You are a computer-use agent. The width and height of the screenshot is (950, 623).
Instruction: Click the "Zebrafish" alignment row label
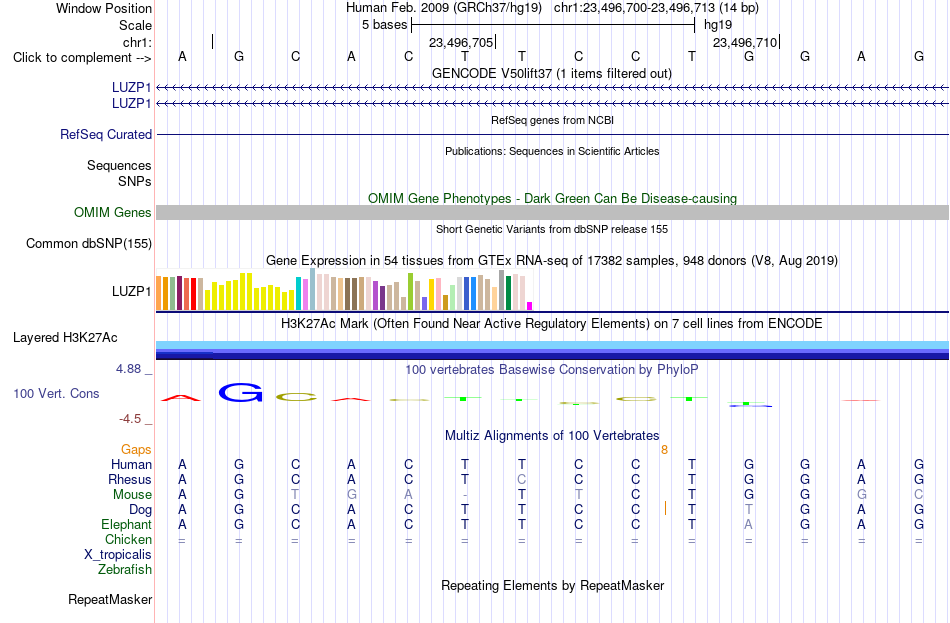125,570
